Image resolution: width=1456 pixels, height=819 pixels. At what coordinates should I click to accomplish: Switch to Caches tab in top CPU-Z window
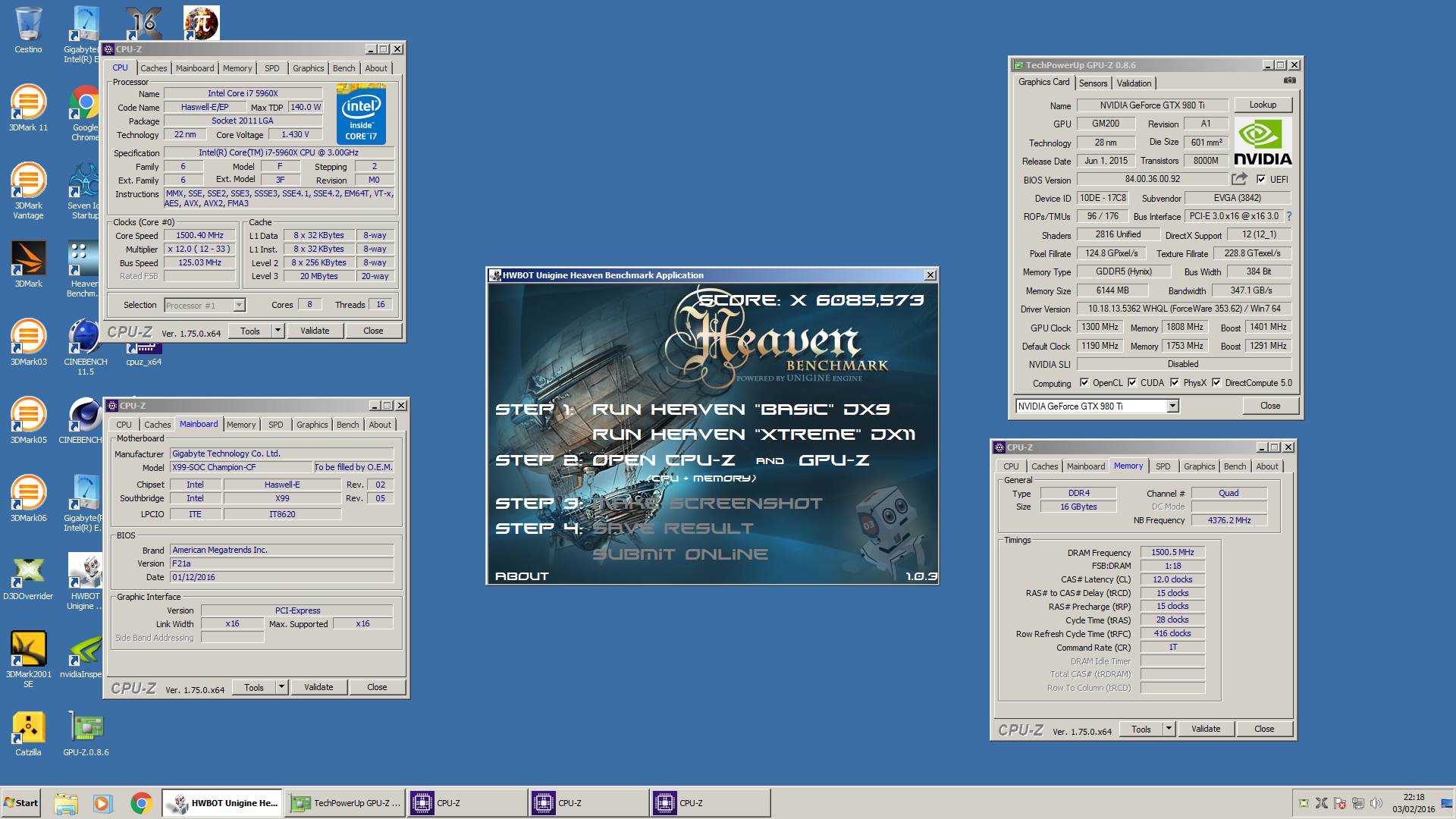(x=153, y=68)
